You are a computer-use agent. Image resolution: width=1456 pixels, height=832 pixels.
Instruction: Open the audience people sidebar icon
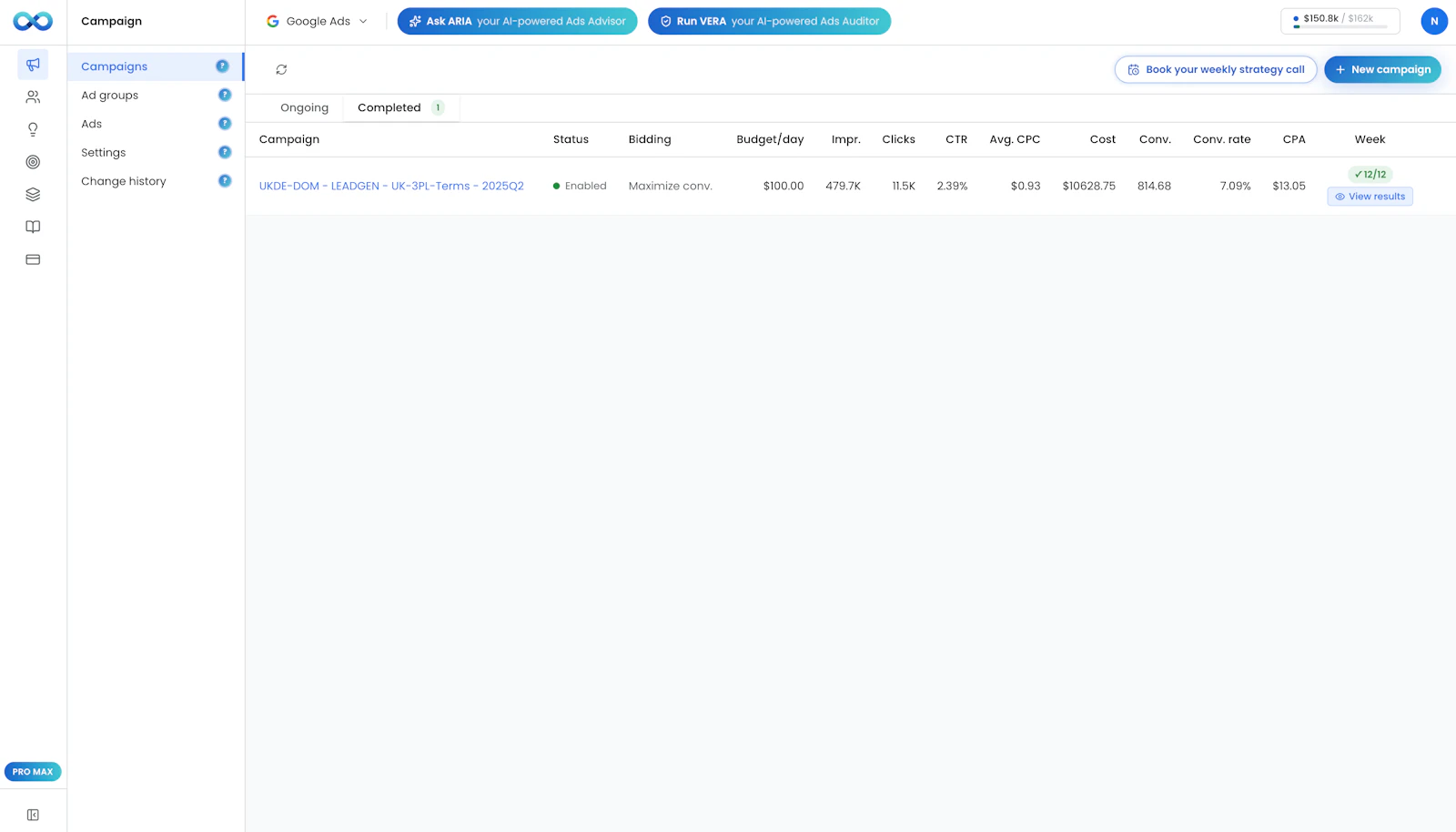[33, 96]
